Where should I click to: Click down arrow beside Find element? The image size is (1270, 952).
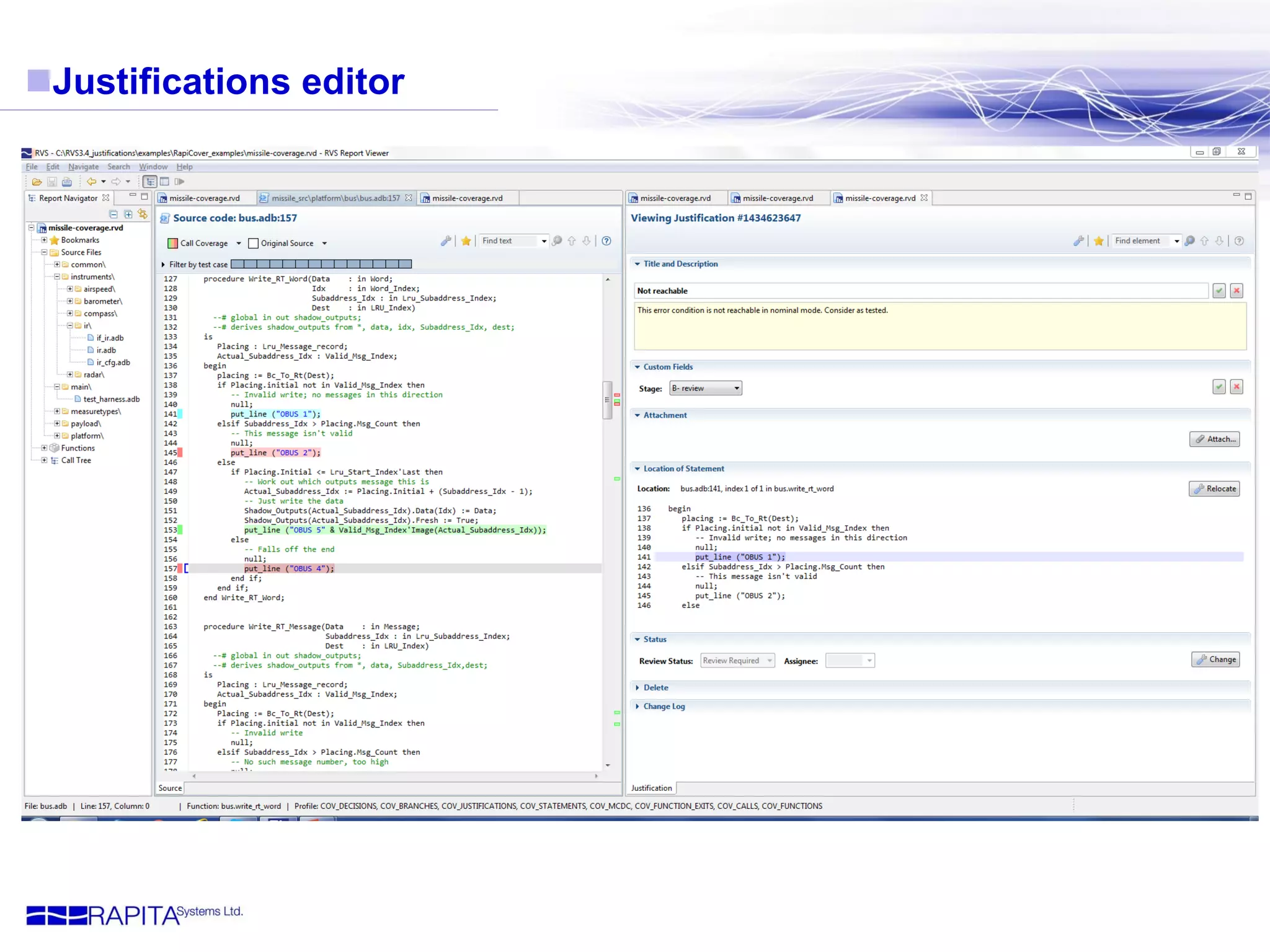coord(1219,241)
